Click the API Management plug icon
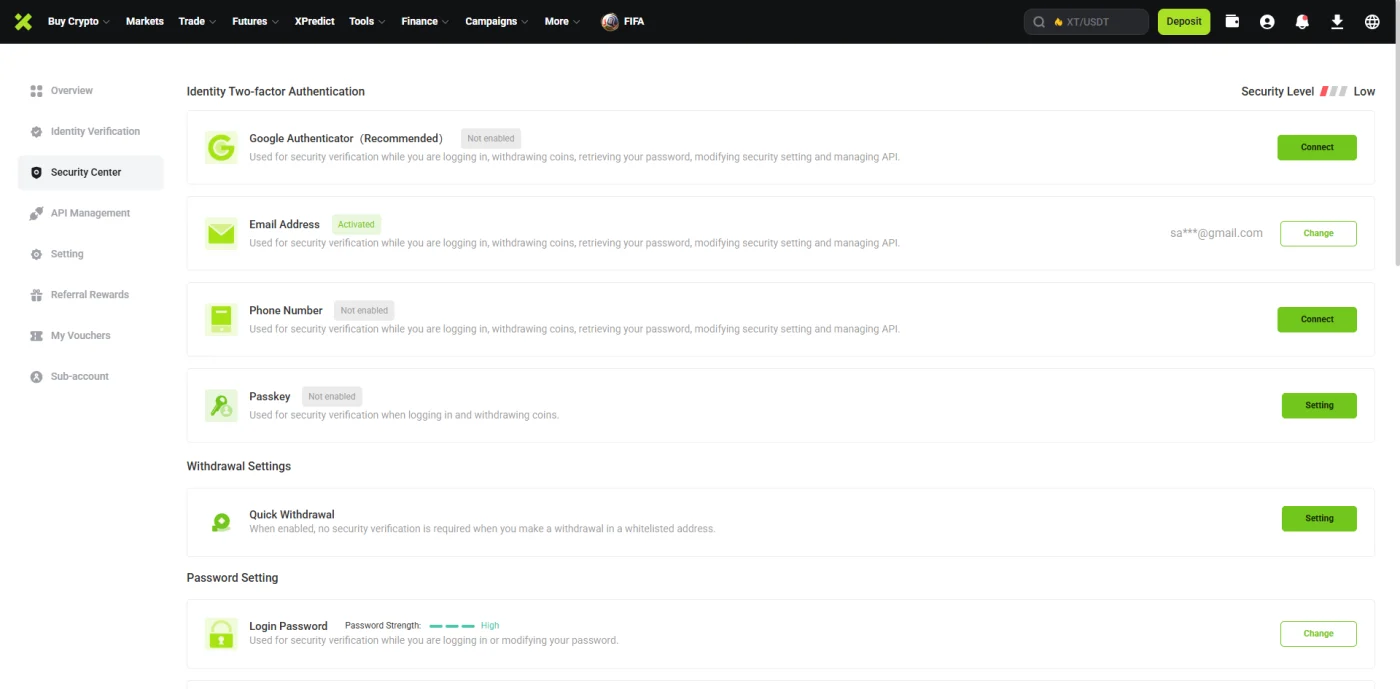Image resolution: width=1400 pixels, height=689 pixels. click(36, 213)
